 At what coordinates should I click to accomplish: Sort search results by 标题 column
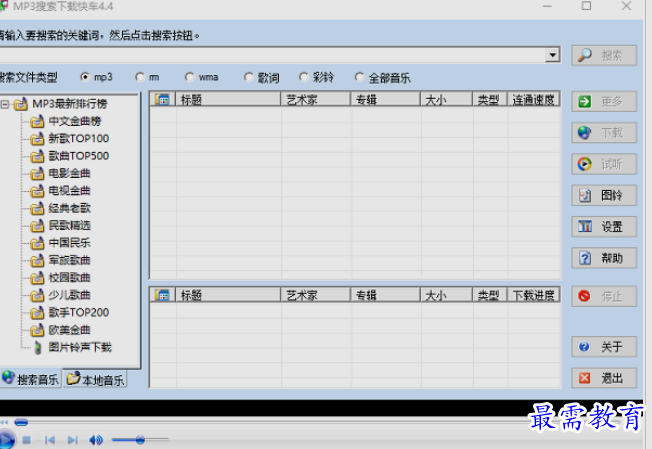click(228, 100)
